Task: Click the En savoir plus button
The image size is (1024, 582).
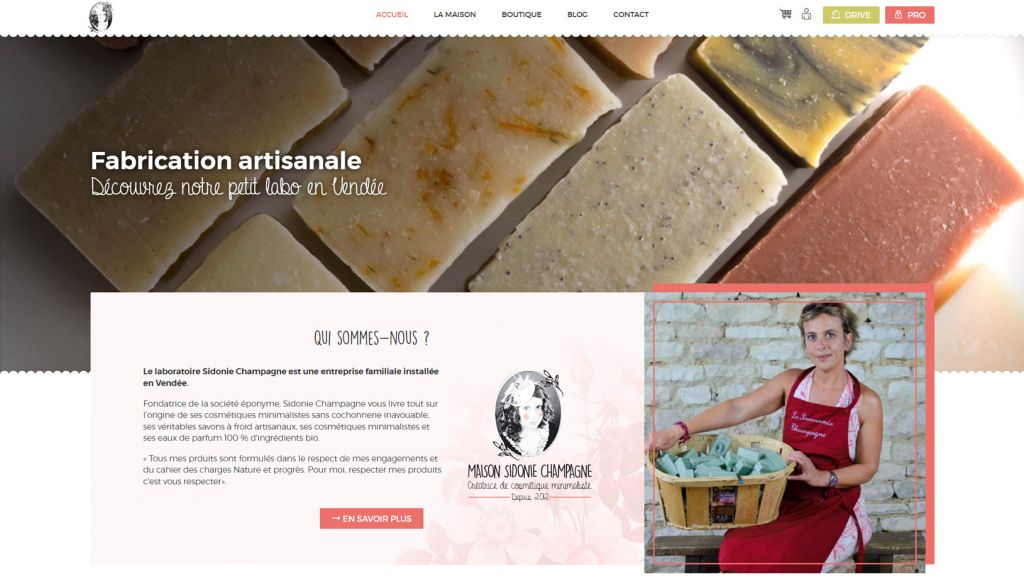Action: (x=372, y=519)
